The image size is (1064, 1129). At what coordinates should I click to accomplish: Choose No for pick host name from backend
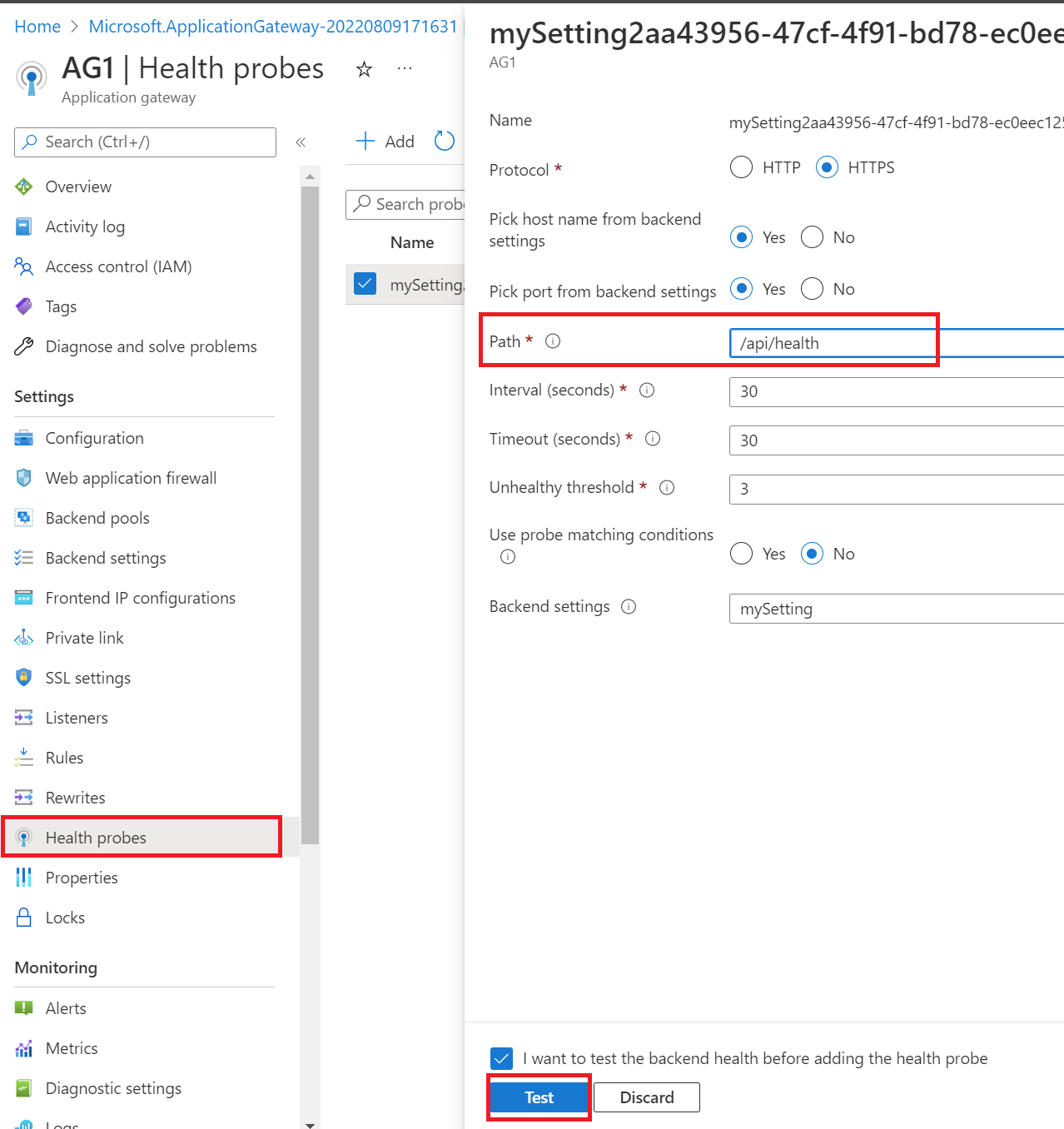click(x=812, y=236)
